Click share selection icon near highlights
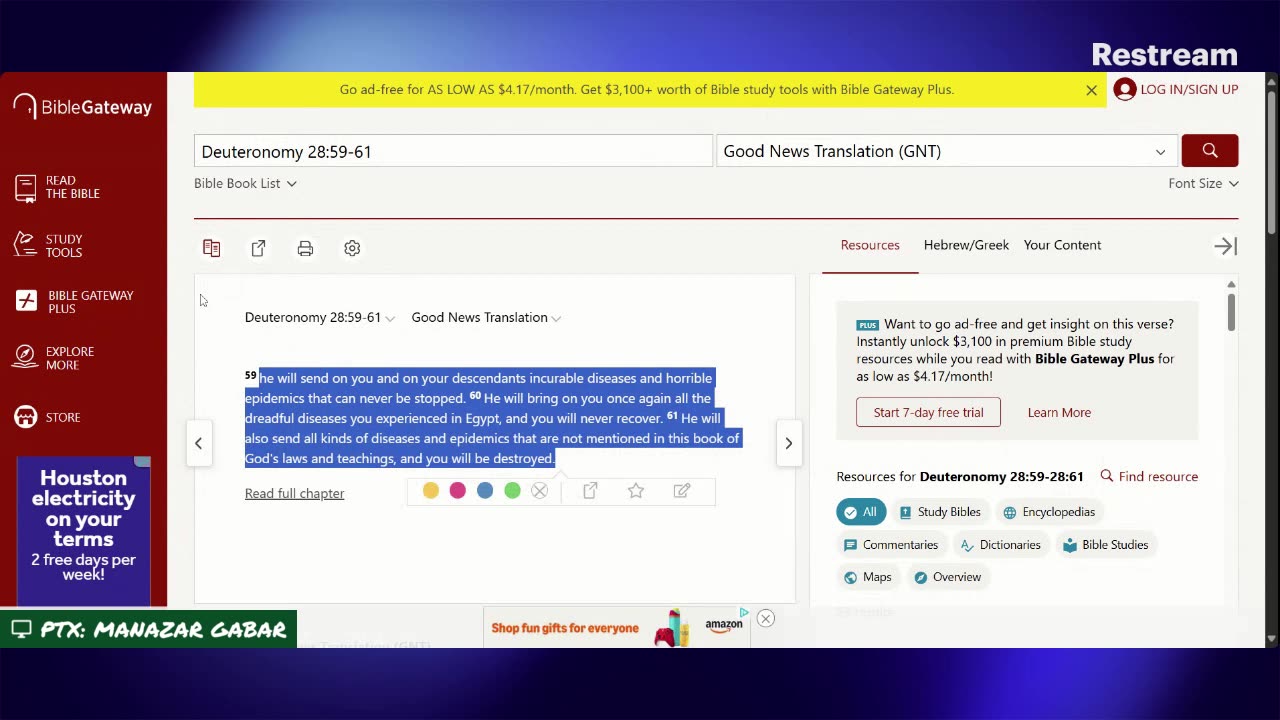 pyautogui.click(x=590, y=491)
